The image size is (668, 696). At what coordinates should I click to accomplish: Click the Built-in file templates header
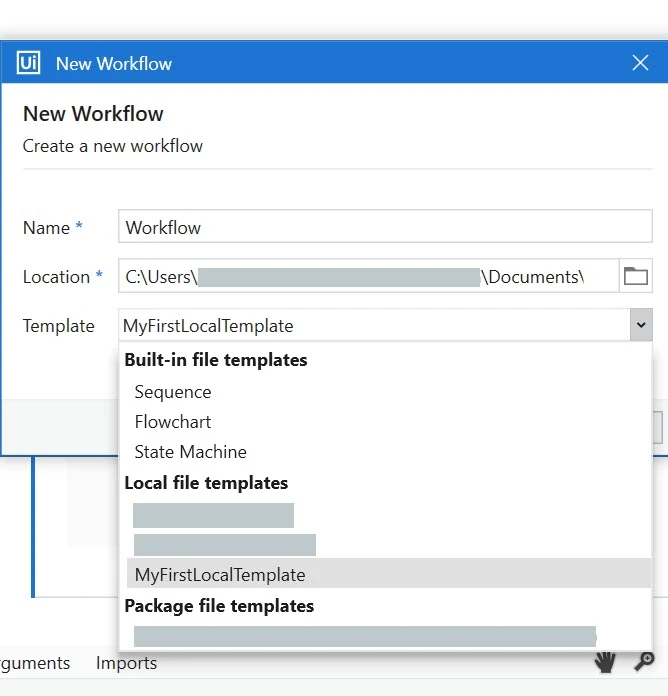[216, 360]
